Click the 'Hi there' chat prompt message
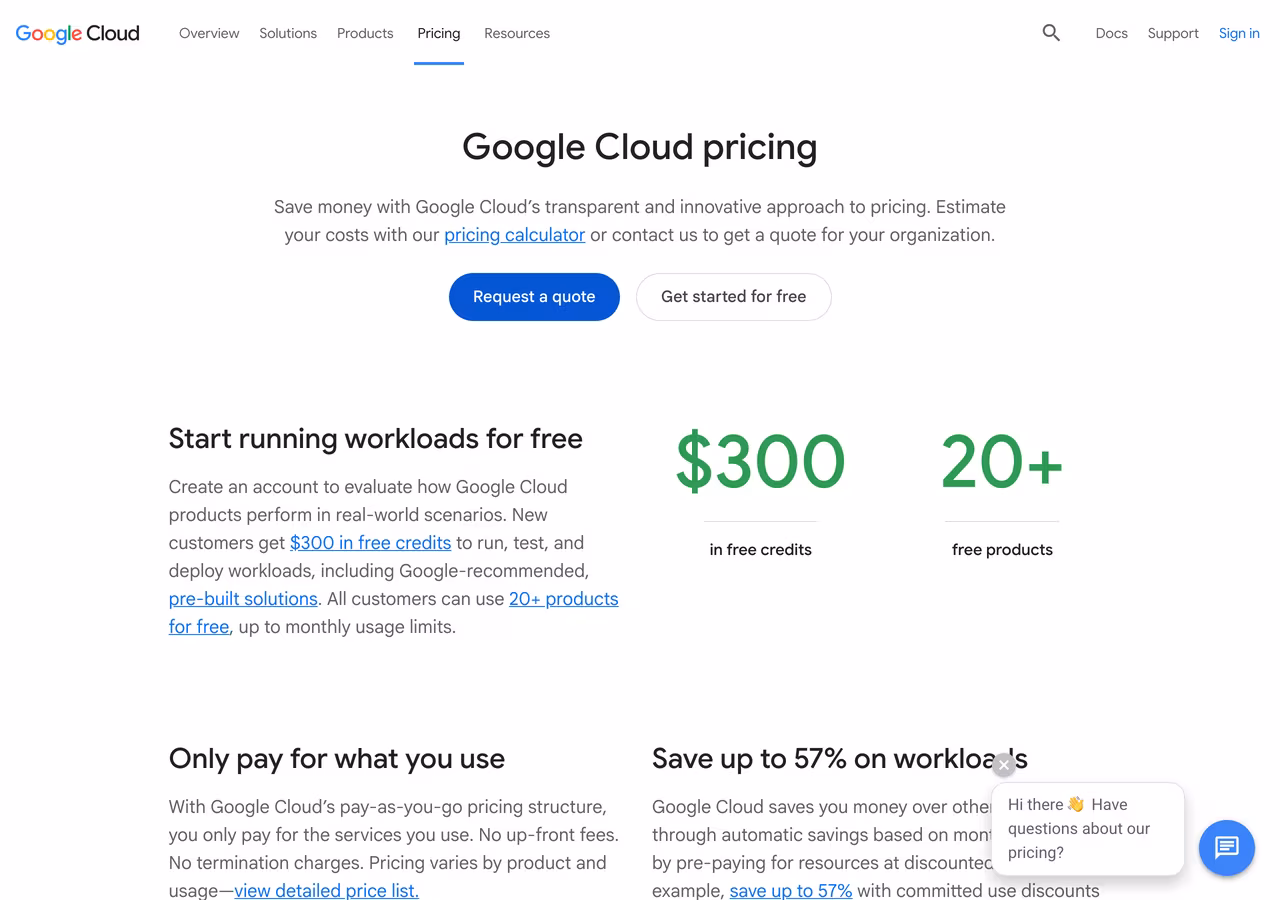Viewport: 1280px width, 900px height. click(1088, 829)
